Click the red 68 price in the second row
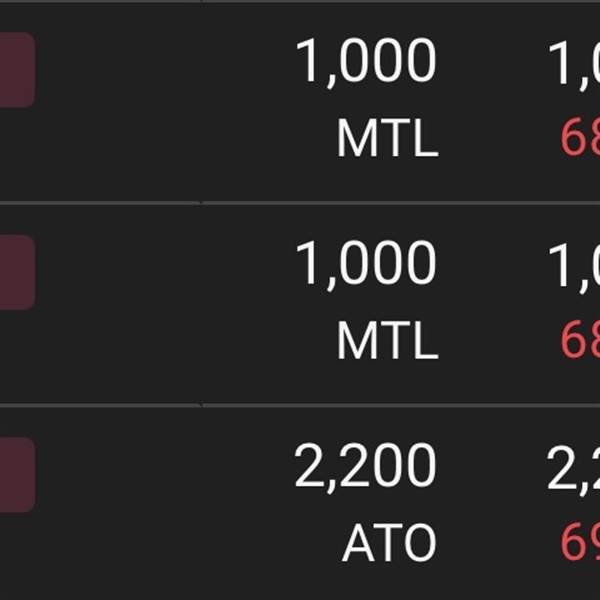Image resolution: width=600 pixels, height=600 pixels. coord(580,340)
